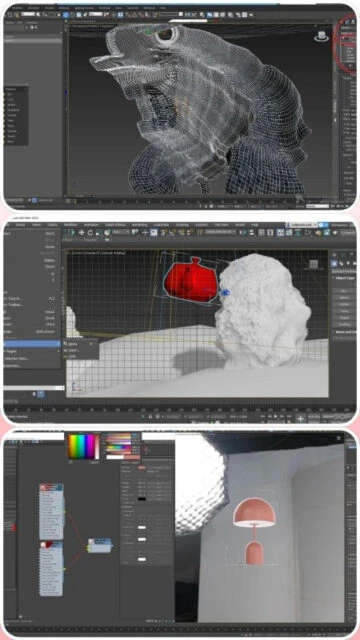
Task: Open the Views menu in middle window
Action: coord(37,225)
